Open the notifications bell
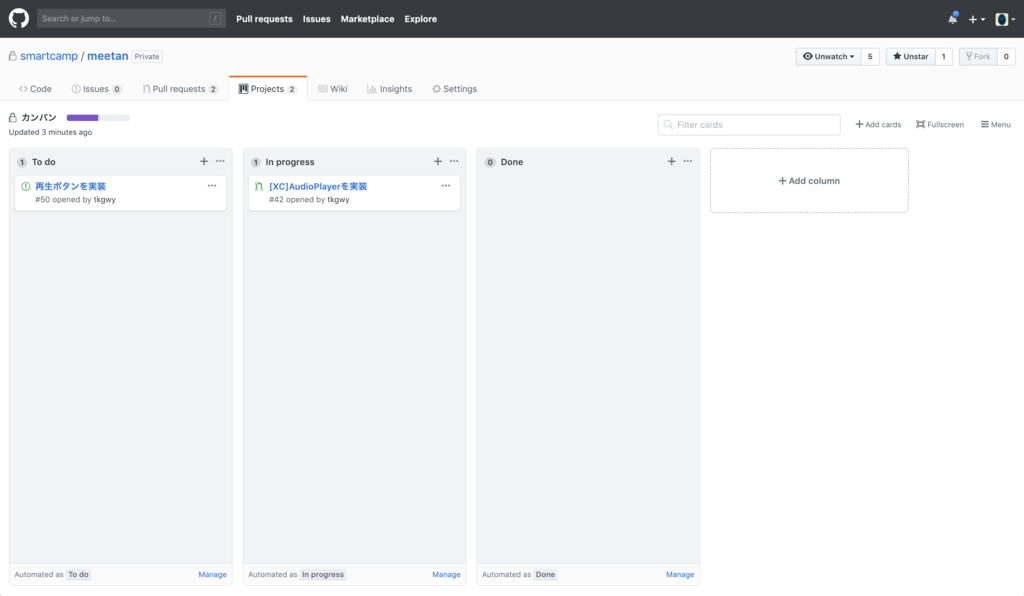1024x596 pixels. 953,19
